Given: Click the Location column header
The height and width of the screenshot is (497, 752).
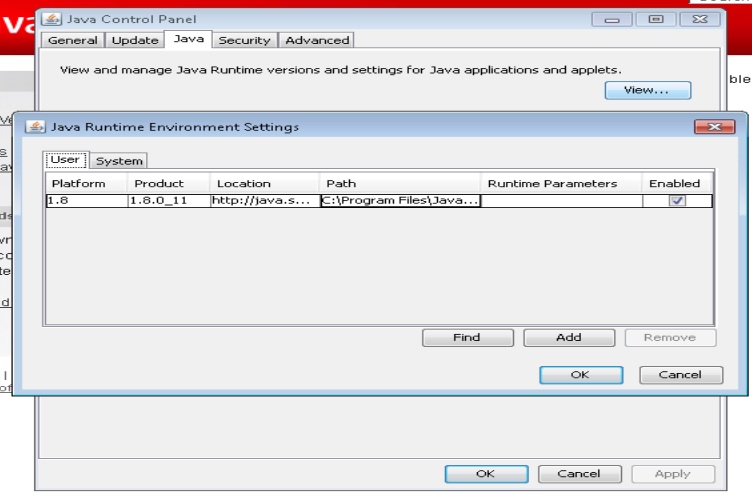Looking at the screenshot, I should pos(265,184).
